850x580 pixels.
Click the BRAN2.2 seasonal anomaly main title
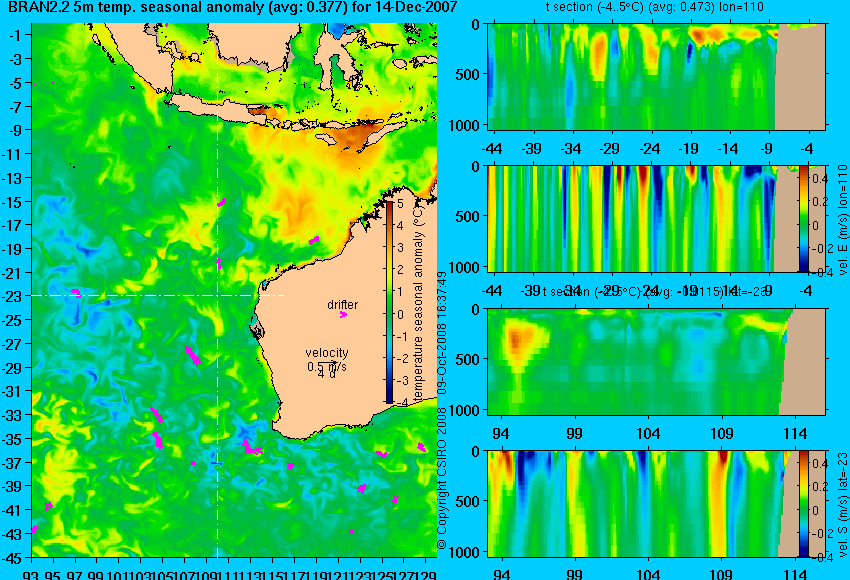click(233, 8)
